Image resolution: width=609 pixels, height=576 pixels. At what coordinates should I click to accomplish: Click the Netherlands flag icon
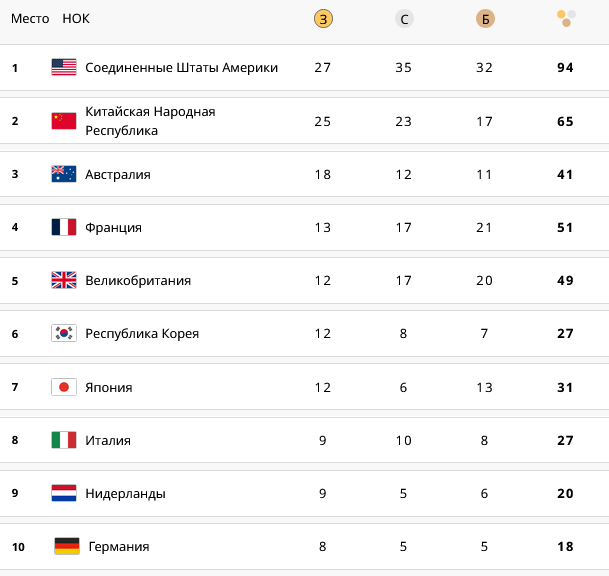click(x=64, y=493)
